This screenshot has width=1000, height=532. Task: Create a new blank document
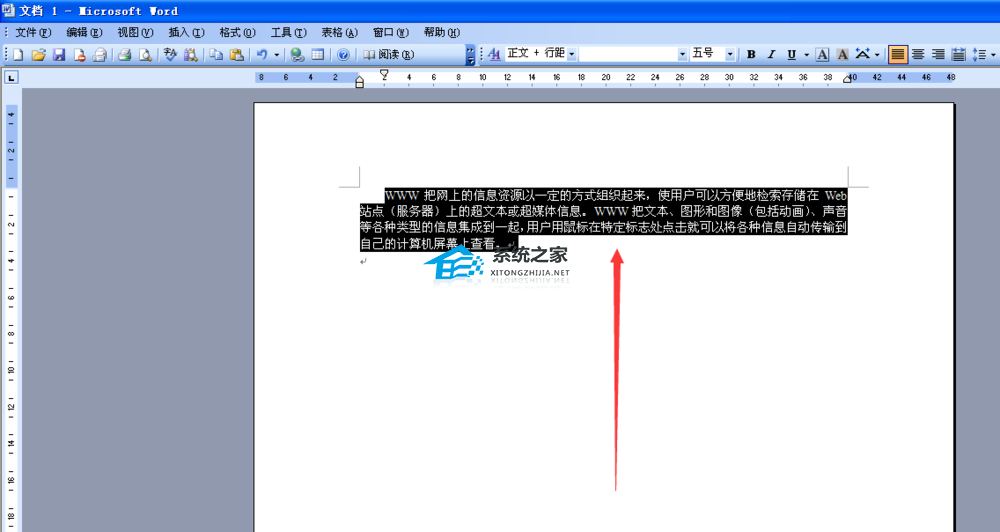point(18,55)
